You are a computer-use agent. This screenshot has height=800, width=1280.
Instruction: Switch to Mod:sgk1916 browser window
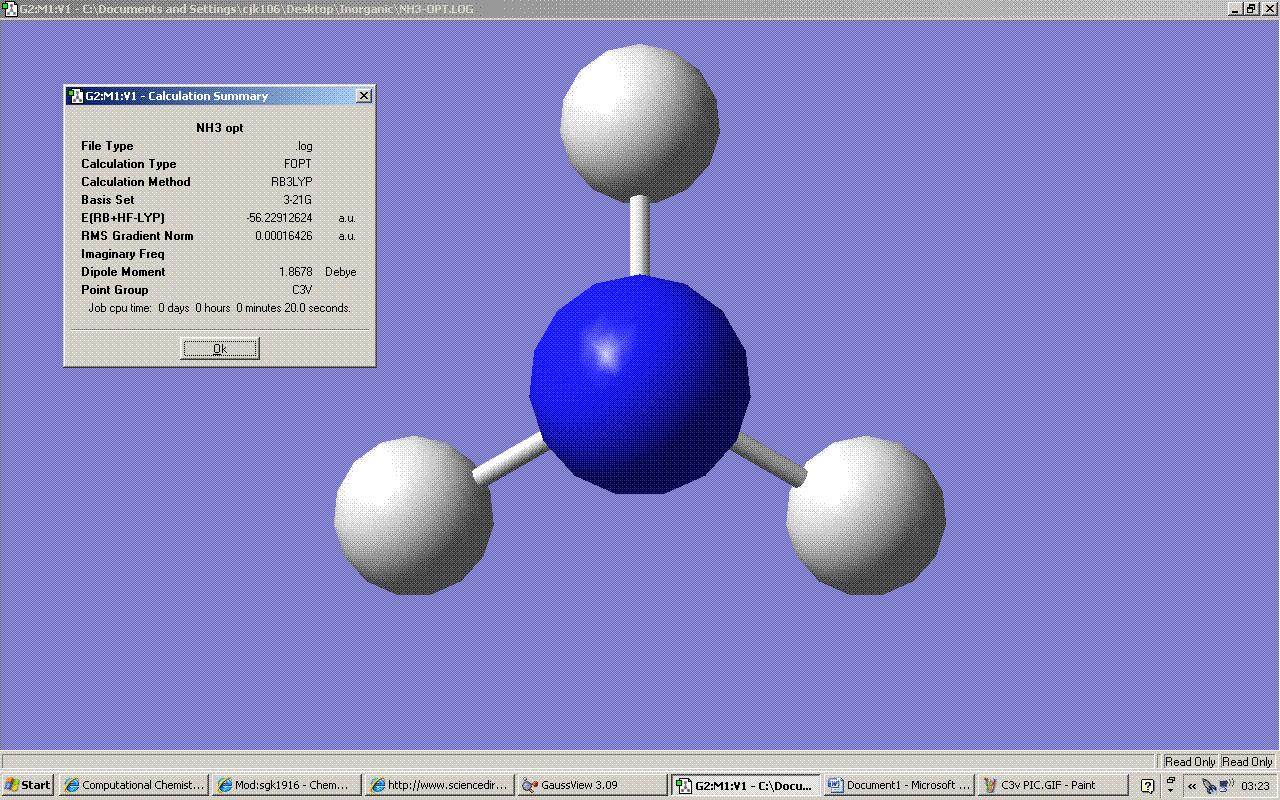point(287,785)
